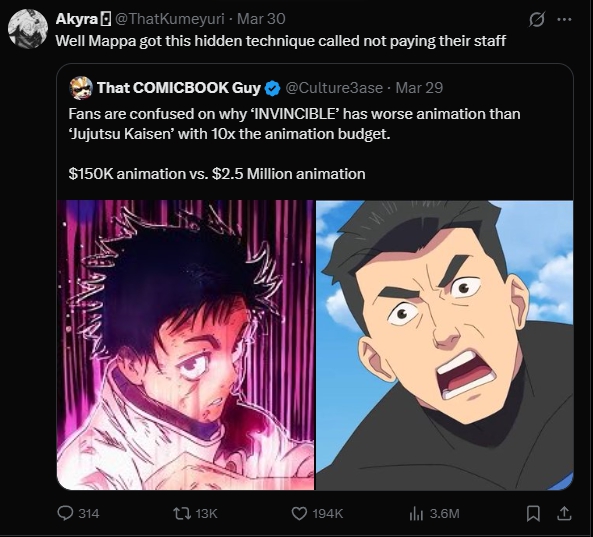View analytics via the bar chart icon

click(x=416, y=513)
